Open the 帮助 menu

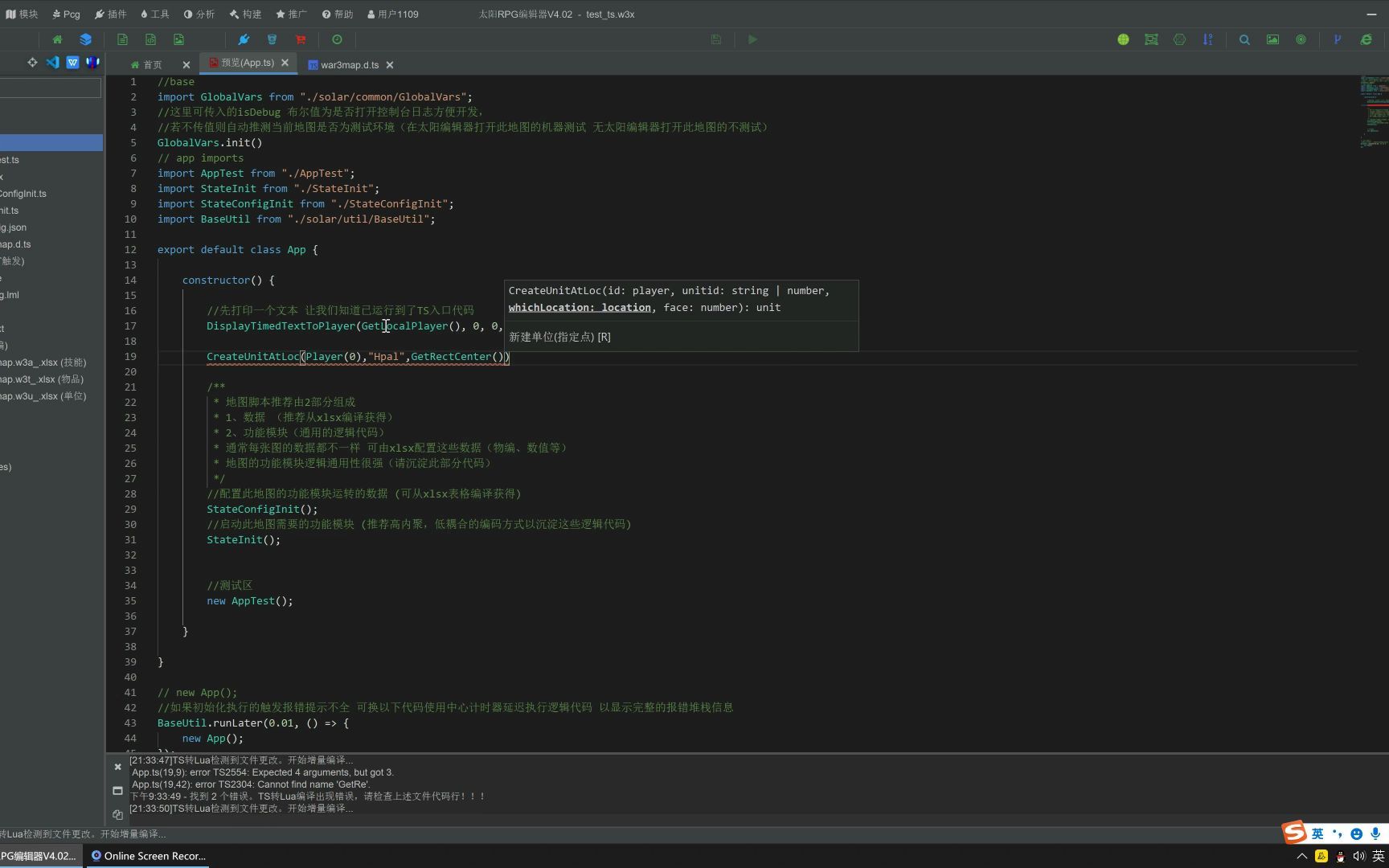pyautogui.click(x=337, y=14)
